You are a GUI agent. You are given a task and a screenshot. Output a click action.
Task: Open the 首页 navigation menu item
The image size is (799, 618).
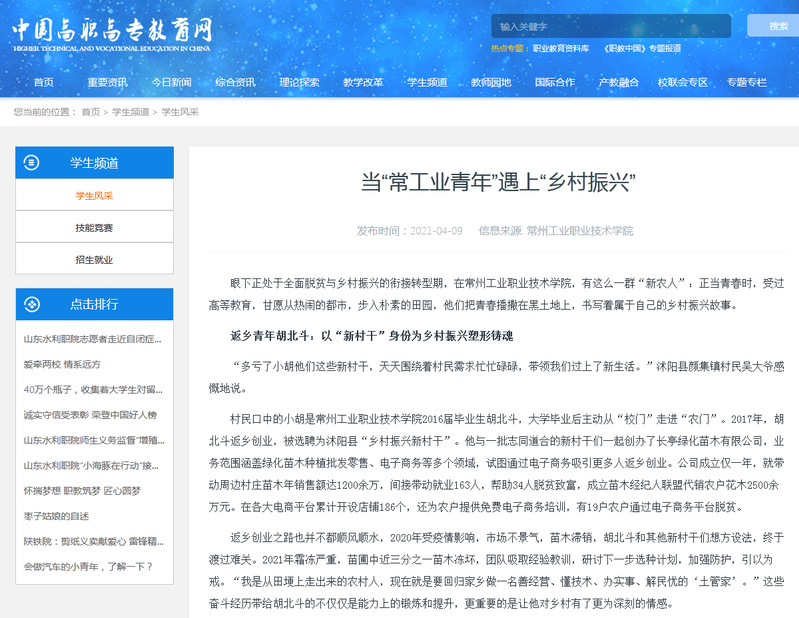[x=43, y=82]
